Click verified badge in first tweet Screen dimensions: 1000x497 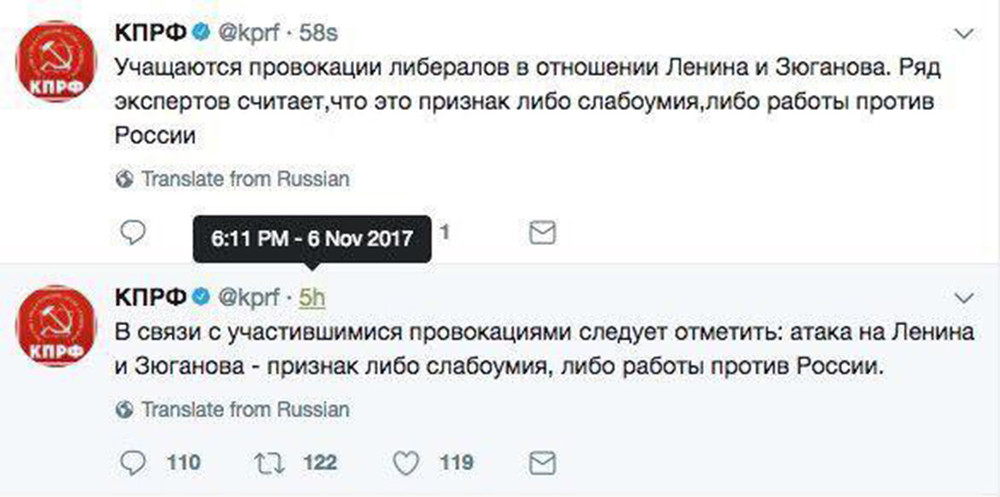pos(201,32)
